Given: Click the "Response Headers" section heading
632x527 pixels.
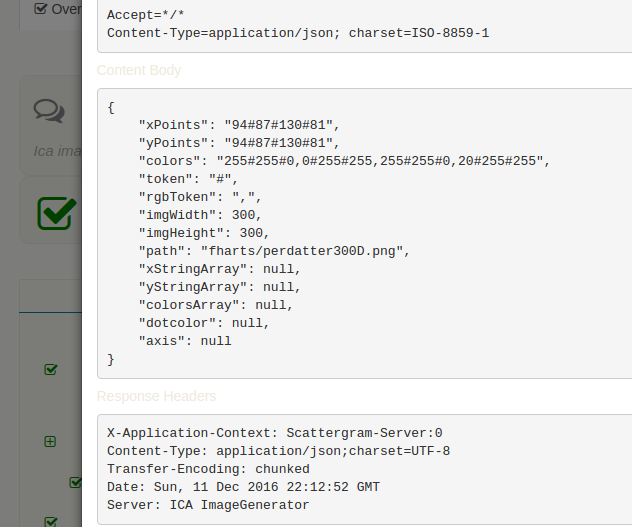Looking at the screenshot, I should (156, 396).
